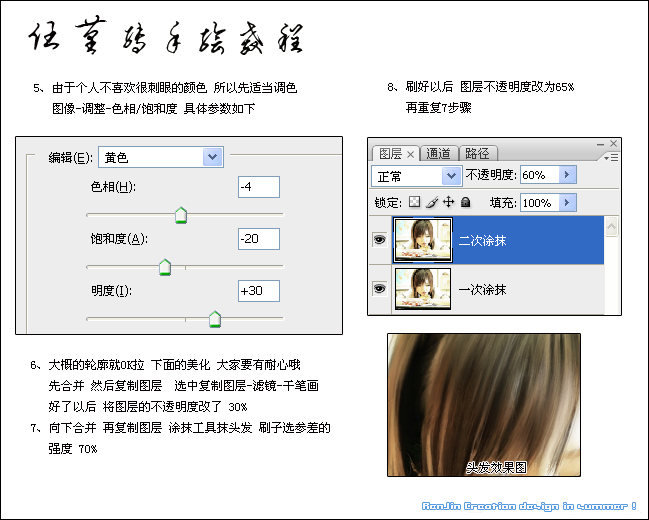Toggle the lock all padlock icon
The height and width of the screenshot is (520, 649).
466,202
